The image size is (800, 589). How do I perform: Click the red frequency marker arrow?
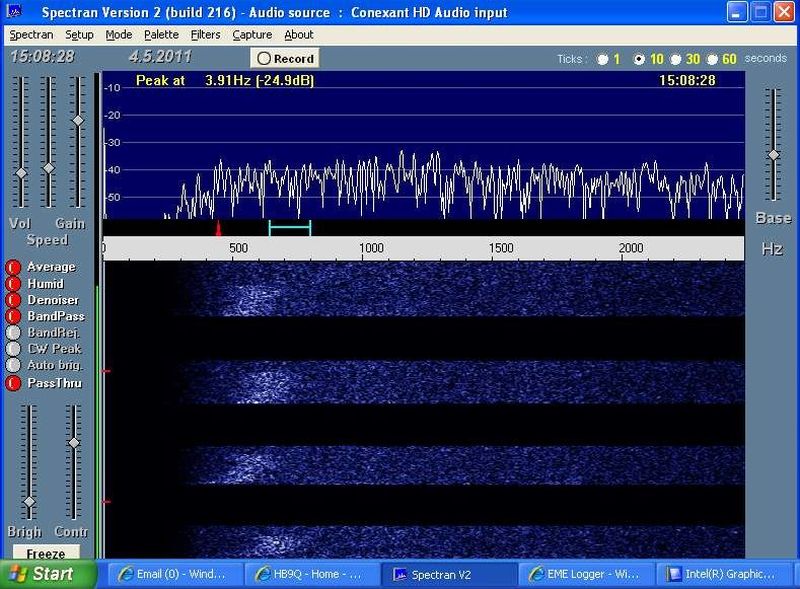218,228
